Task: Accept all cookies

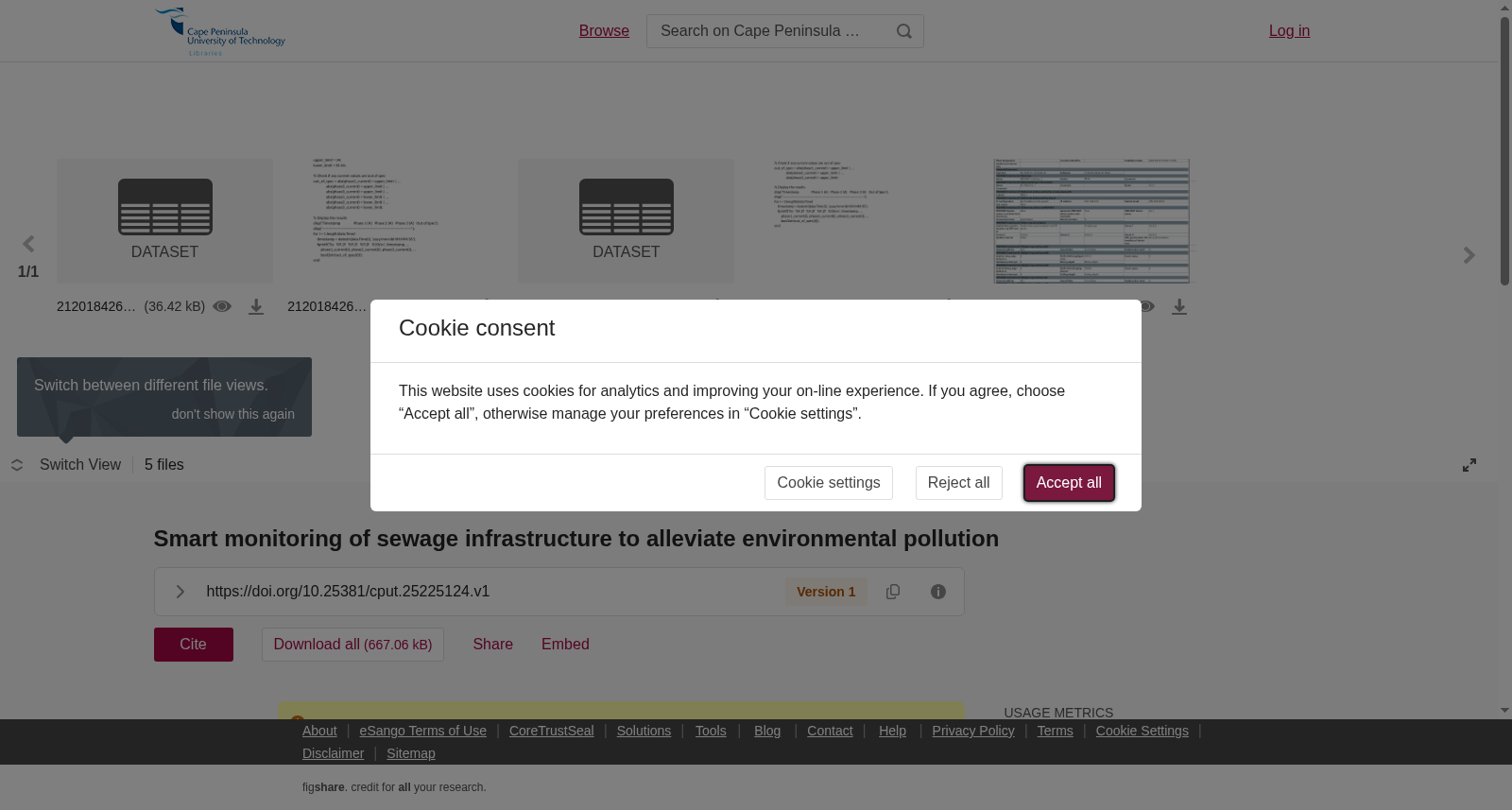Action: (1069, 483)
